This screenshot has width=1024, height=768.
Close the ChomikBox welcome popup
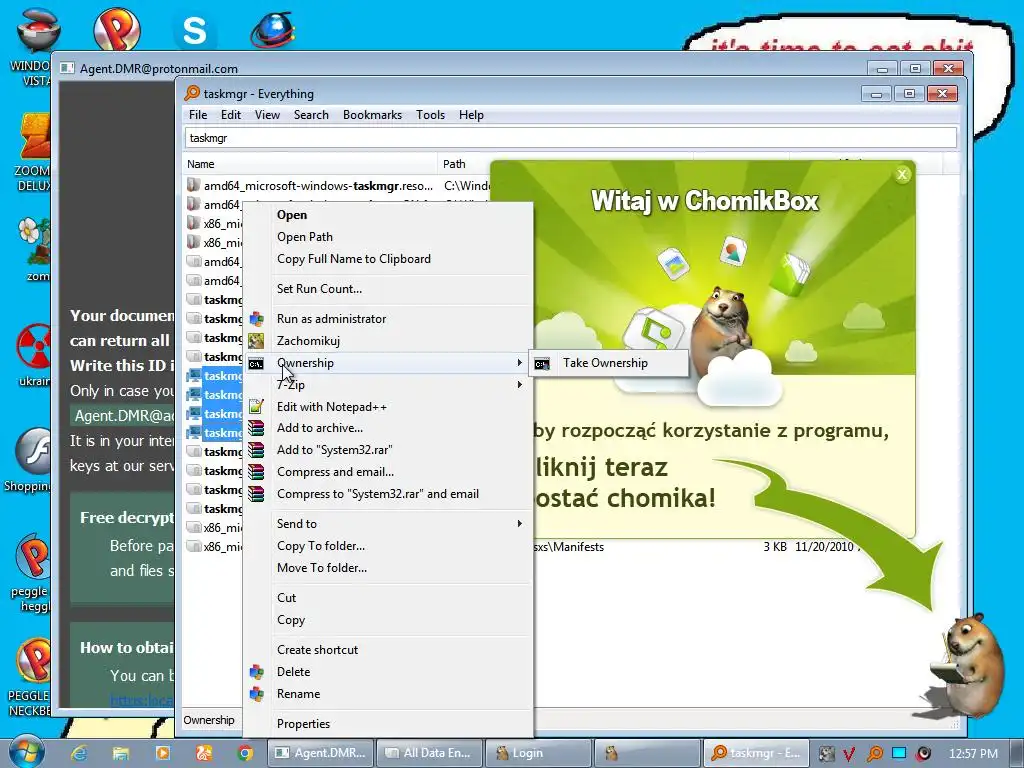pyautogui.click(x=902, y=174)
